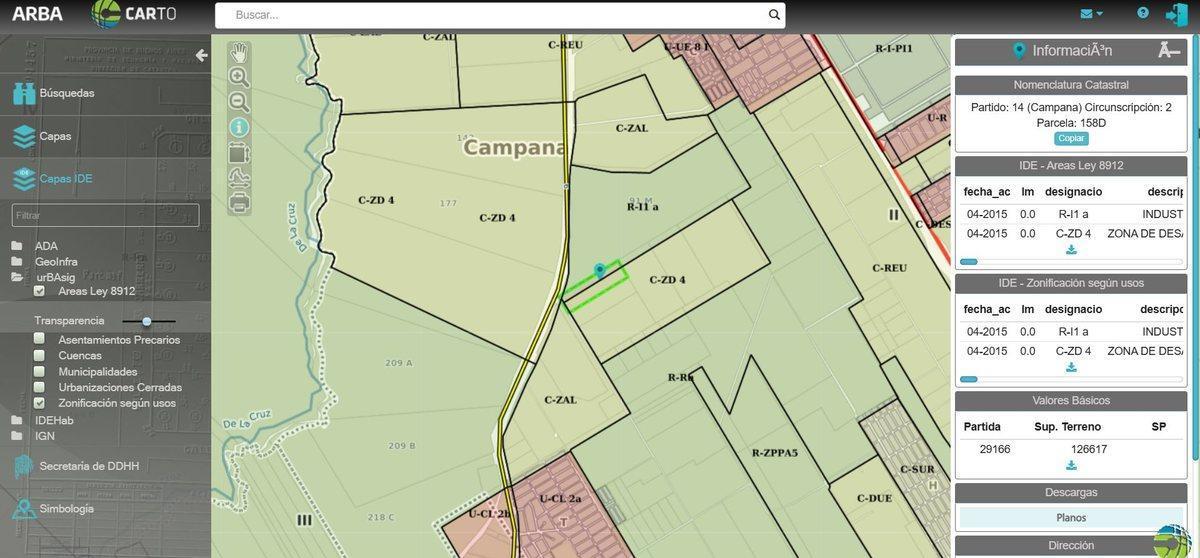Click the login door icon
Screen dimensions: 1200x558
tap(1177, 14)
